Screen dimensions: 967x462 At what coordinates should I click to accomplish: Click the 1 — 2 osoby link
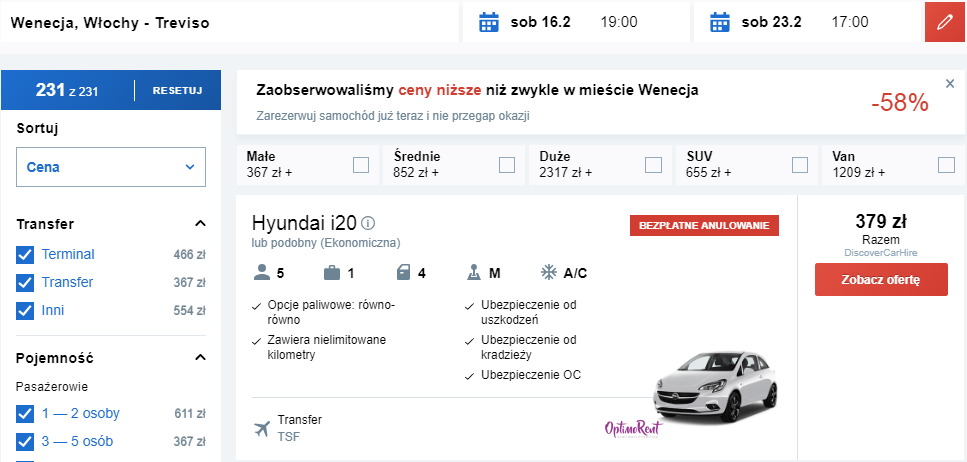(x=81, y=413)
